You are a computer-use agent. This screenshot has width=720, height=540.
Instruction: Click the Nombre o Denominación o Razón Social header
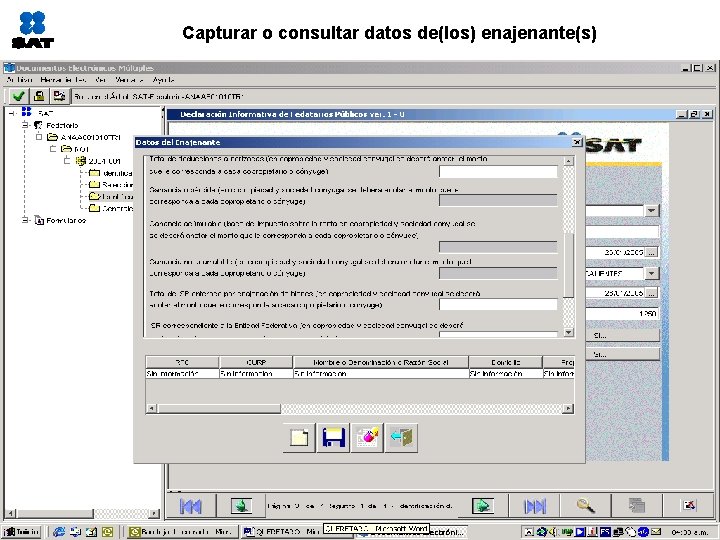coord(381,362)
